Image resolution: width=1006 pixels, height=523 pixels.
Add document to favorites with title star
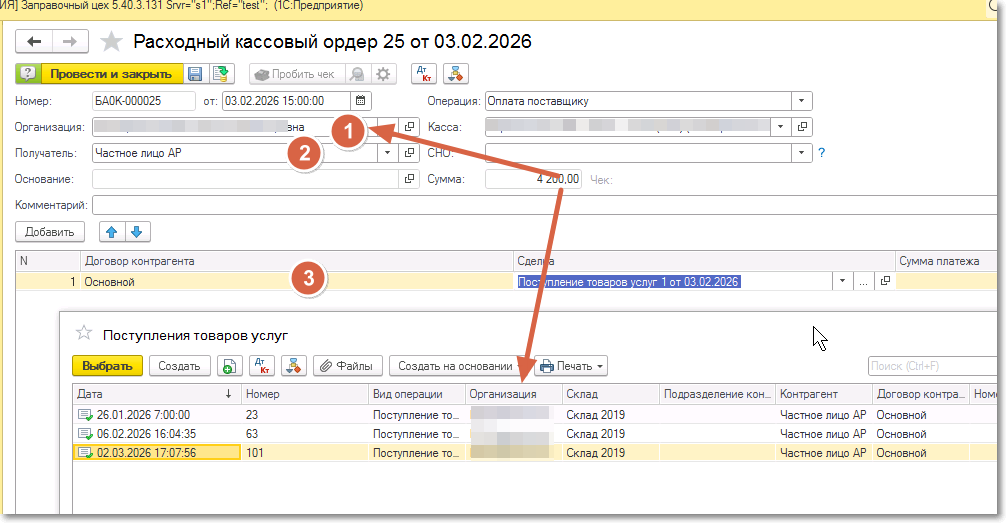pyautogui.click(x=112, y=42)
